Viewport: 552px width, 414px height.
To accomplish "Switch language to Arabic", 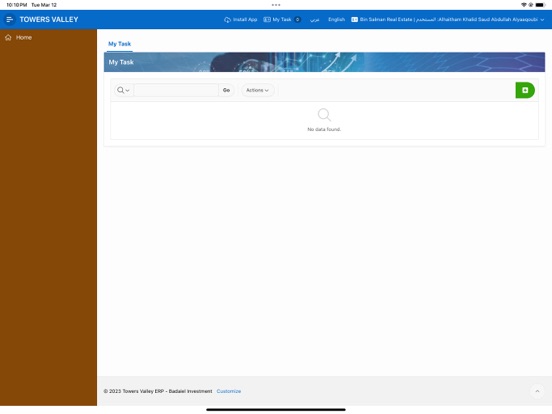I will coord(314,19).
